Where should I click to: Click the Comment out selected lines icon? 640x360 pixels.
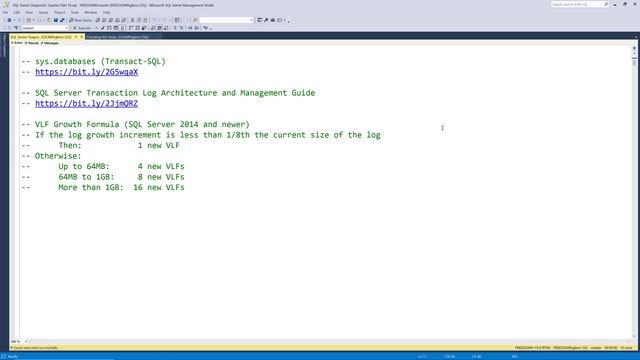(175, 28)
